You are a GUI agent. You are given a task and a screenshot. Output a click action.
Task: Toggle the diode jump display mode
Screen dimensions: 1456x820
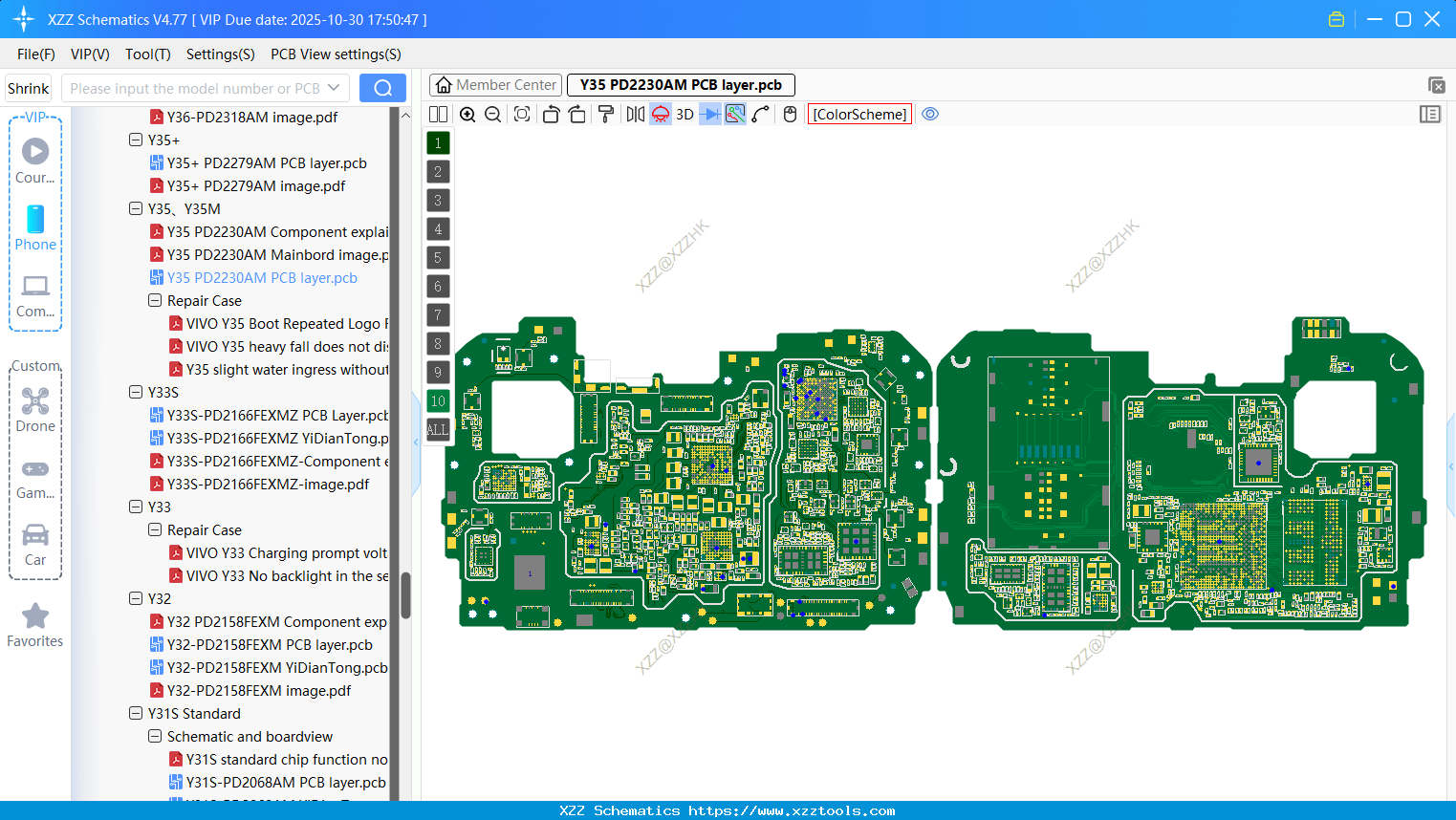point(709,114)
